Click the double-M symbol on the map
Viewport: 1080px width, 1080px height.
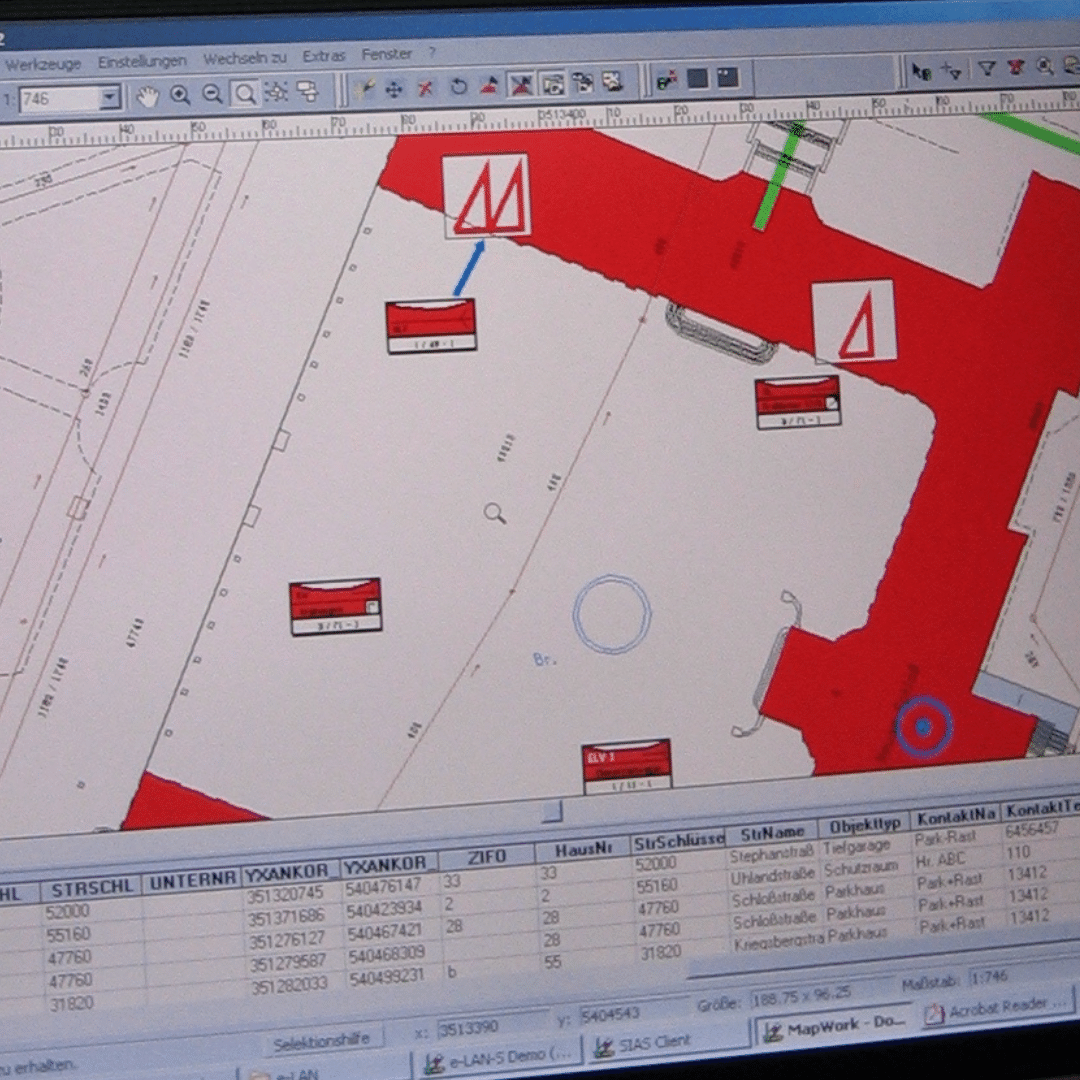coord(486,196)
